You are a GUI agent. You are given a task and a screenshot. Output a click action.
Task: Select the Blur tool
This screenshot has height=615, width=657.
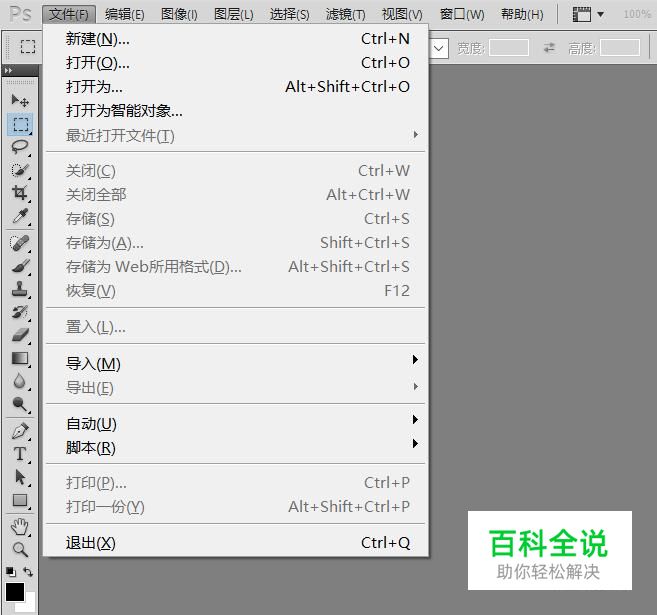point(20,381)
